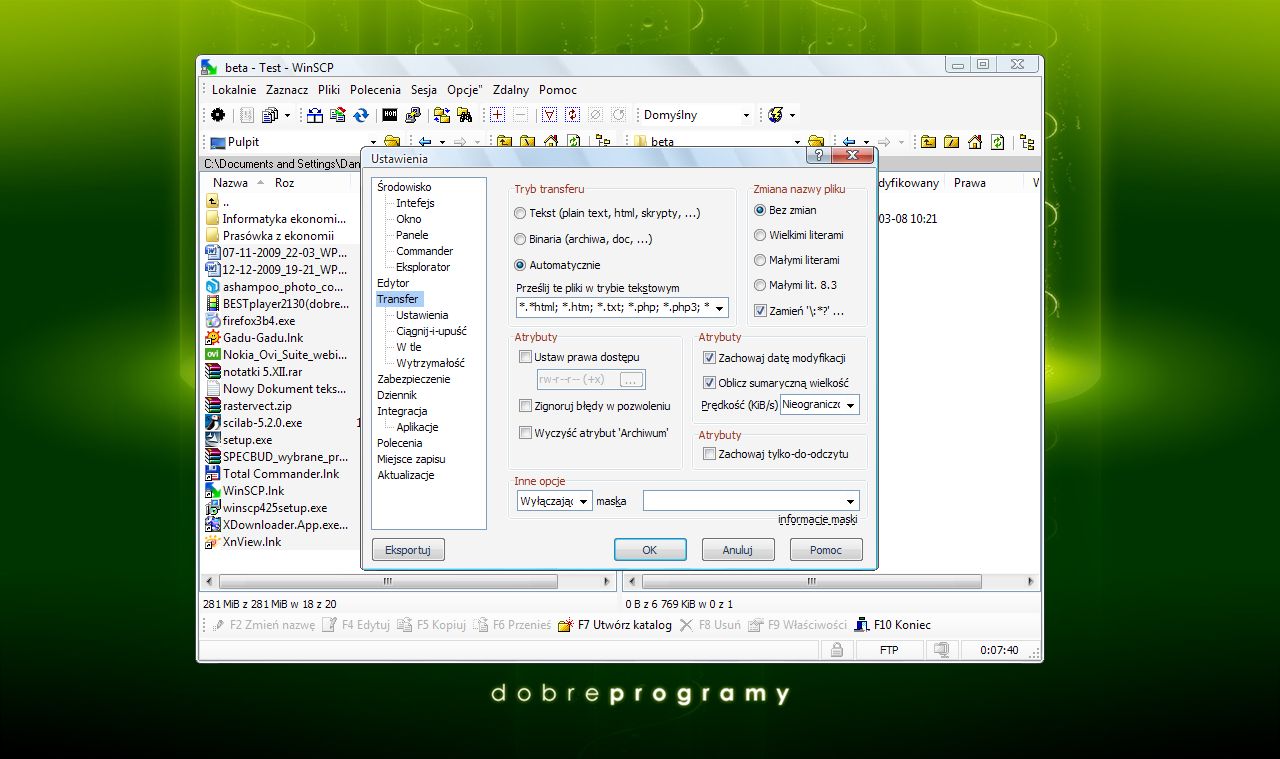Click remote panel Home Directory icon

974,142
